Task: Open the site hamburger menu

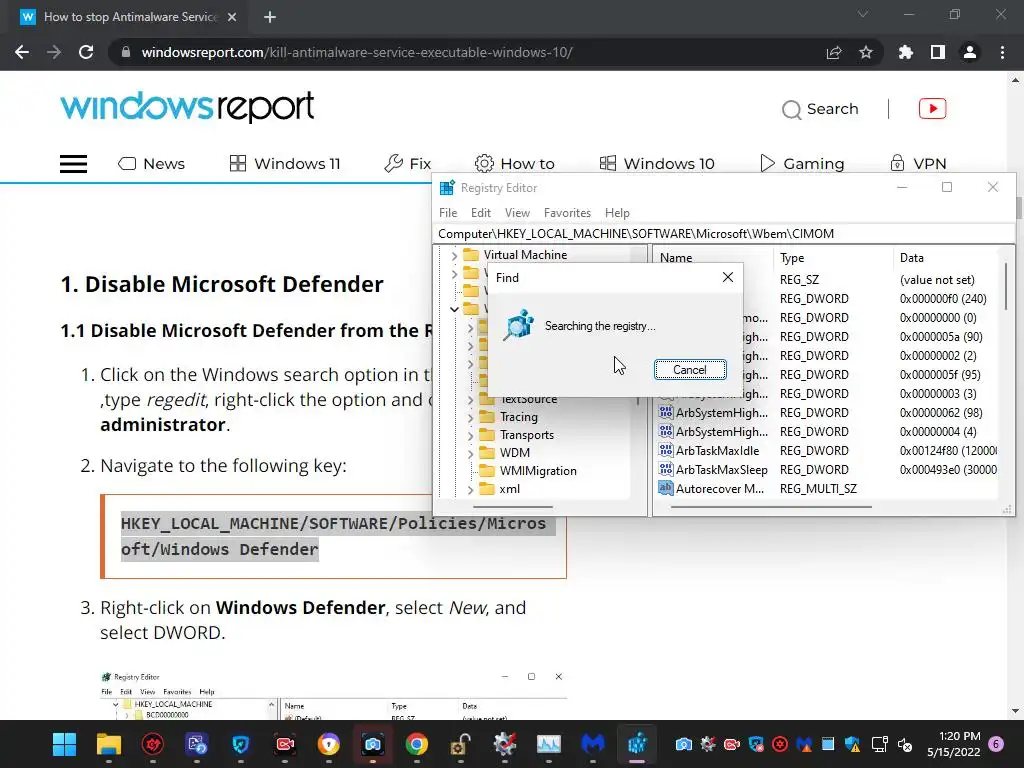Action: tap(73, 163)
